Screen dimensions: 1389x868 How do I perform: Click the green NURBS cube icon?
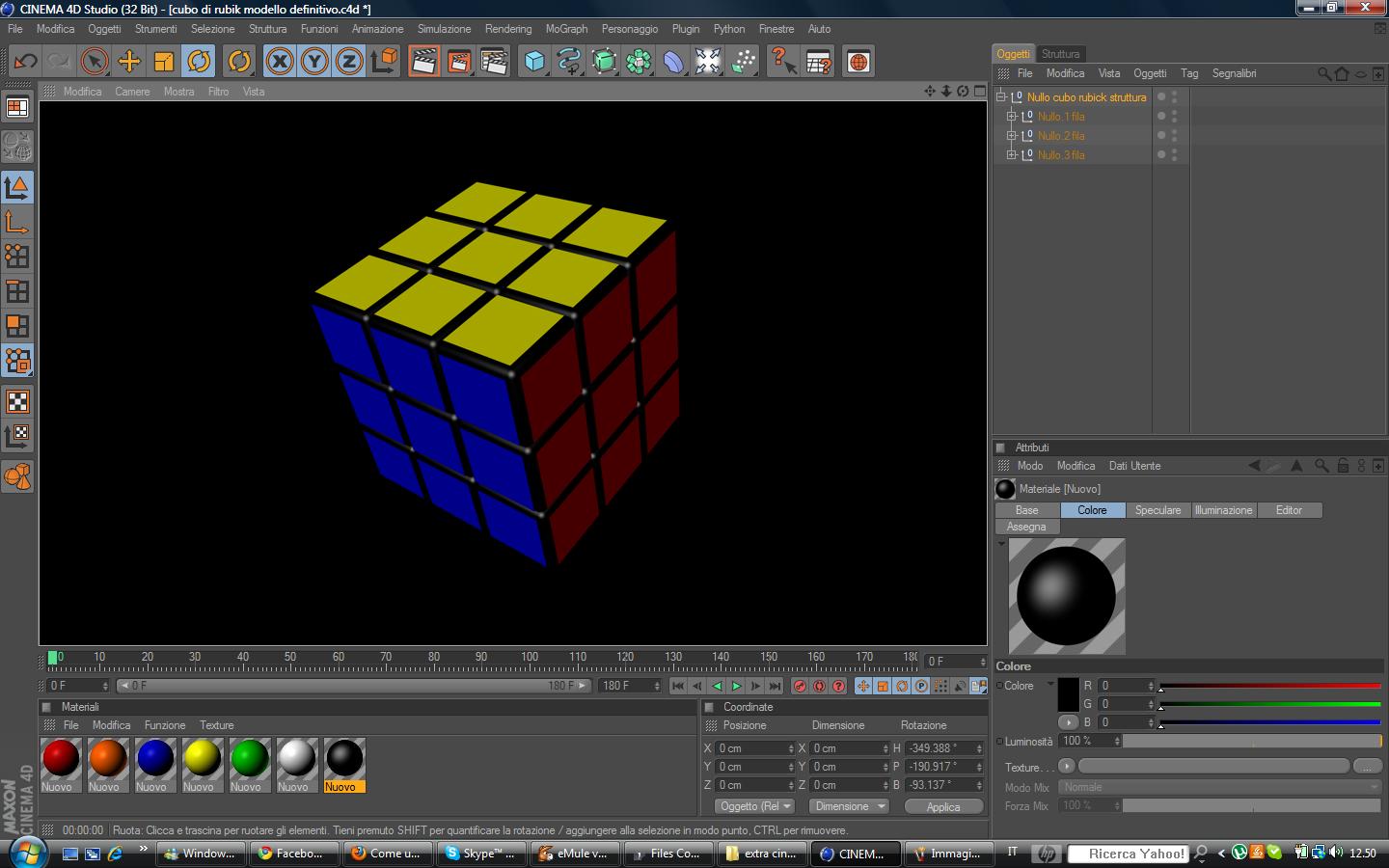point(604,62)
